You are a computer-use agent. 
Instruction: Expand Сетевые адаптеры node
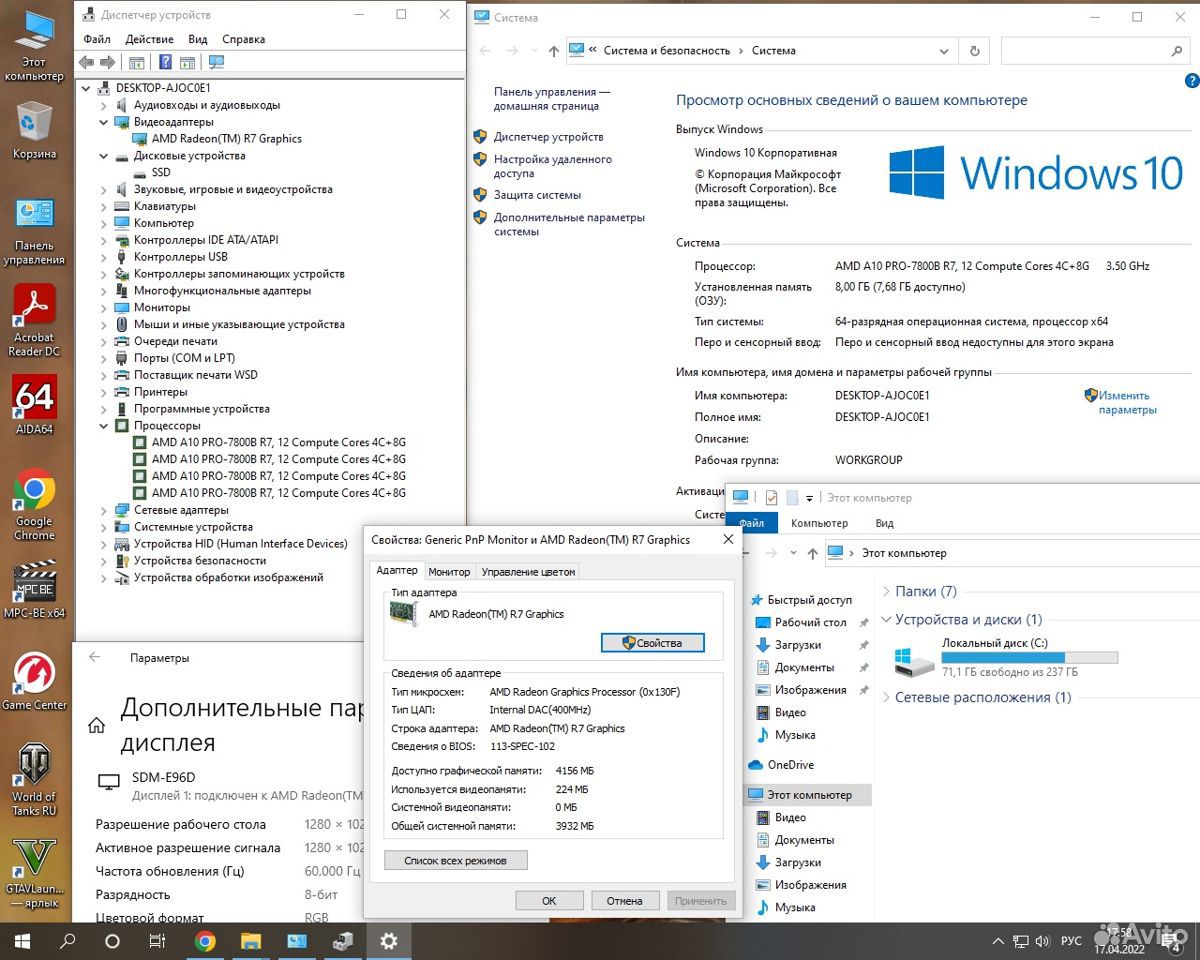click(104, 510)
